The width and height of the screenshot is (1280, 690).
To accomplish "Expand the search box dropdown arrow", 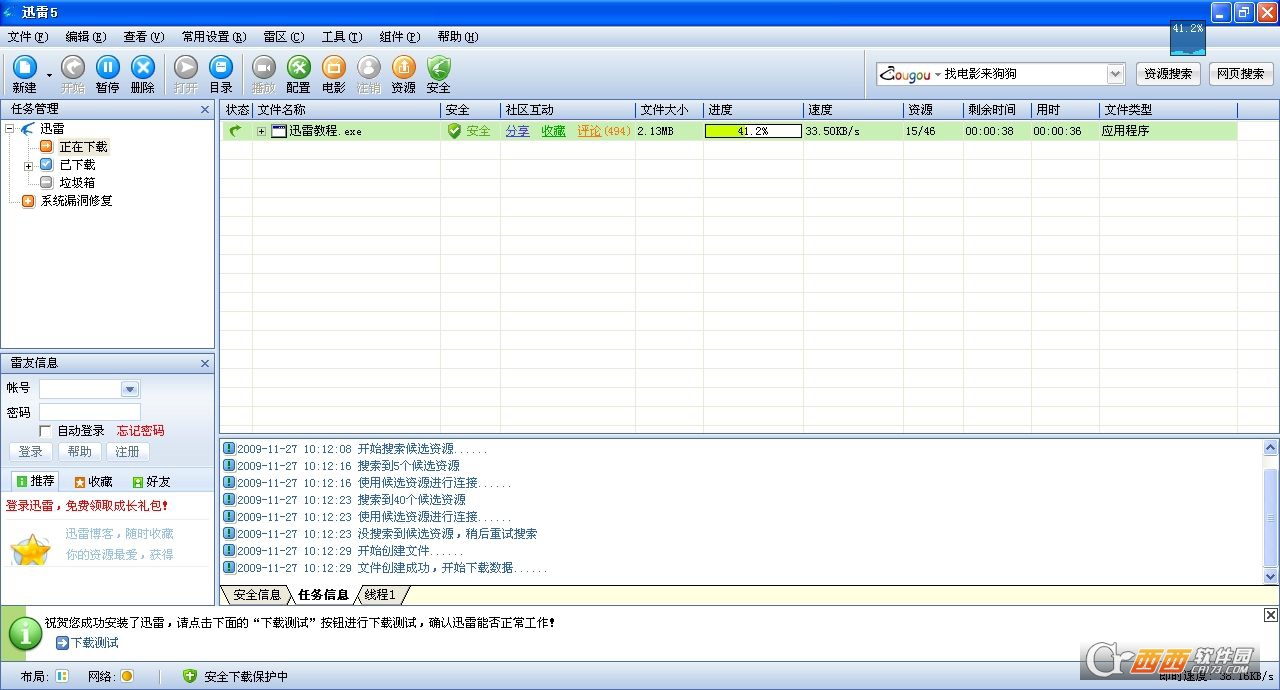I will tap(1116, 74).
